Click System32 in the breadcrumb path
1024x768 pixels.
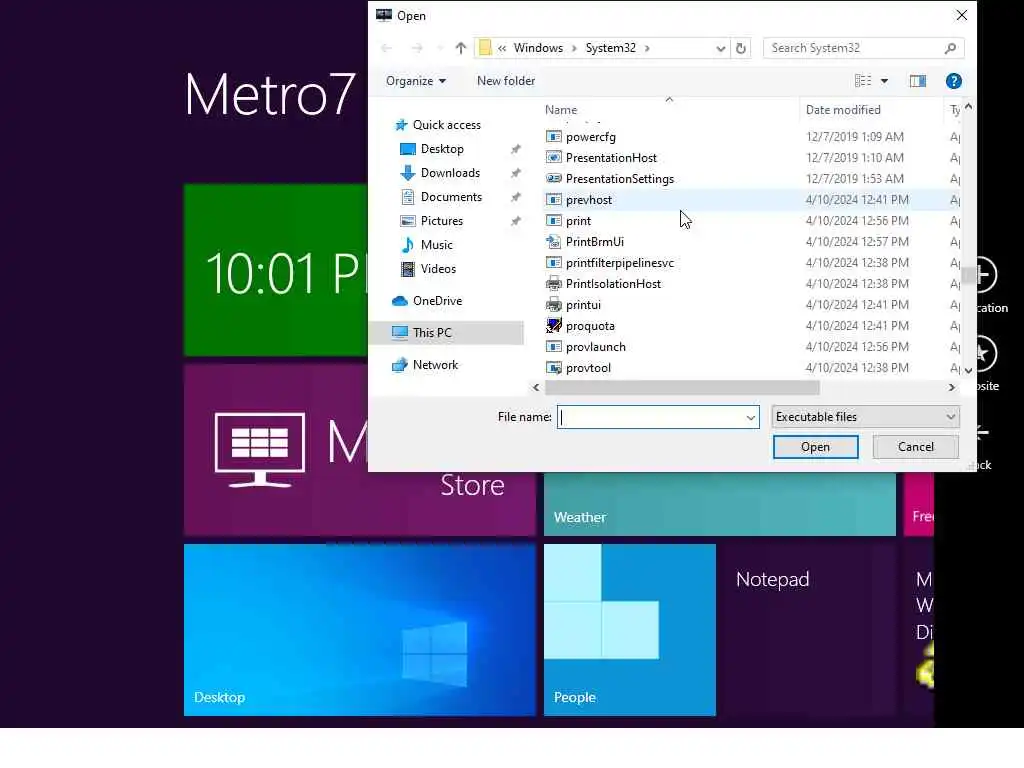coord(611,48)
